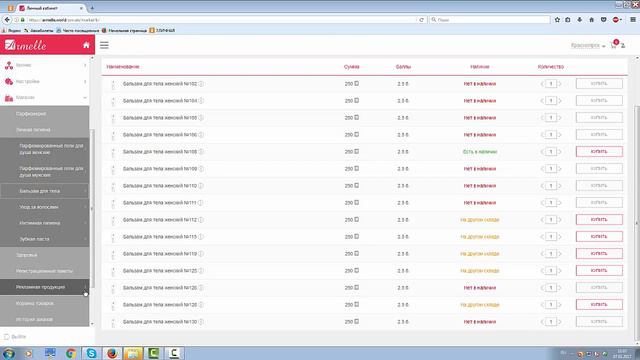
Task: Select the Зубная паста submenu
Action: tap(44, 239)
